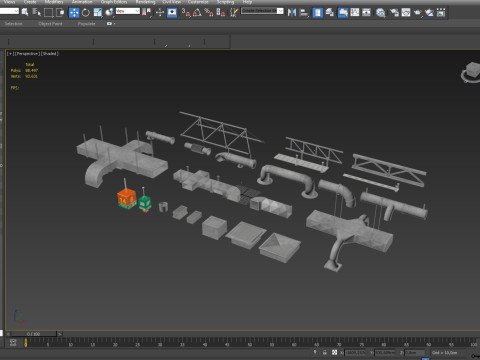Toggle Spinner Snap
This screenshot has height=360, width=480.
(x=221, y=12)
